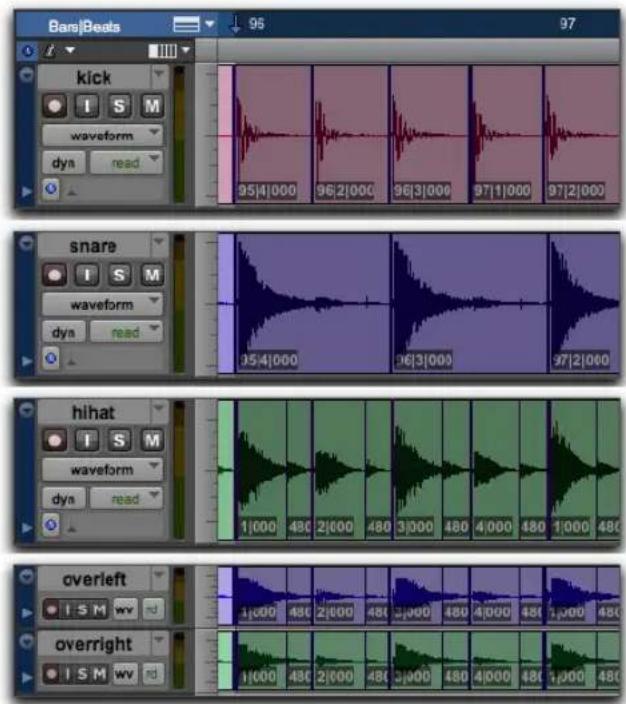Click bar 97 on the Bars|Beats ruler
Viewport: 626px width, 704px height.
(x=567, y=23)
